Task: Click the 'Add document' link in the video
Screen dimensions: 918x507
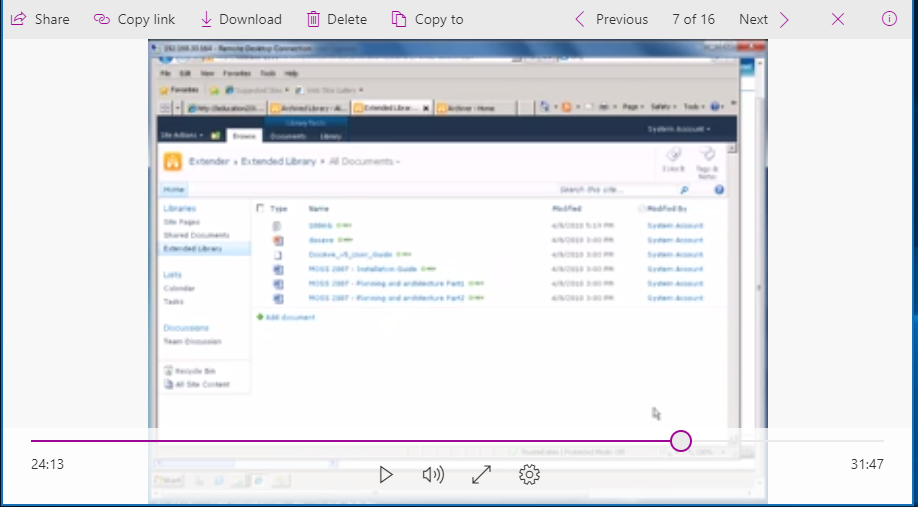Action: pos(286,317)
